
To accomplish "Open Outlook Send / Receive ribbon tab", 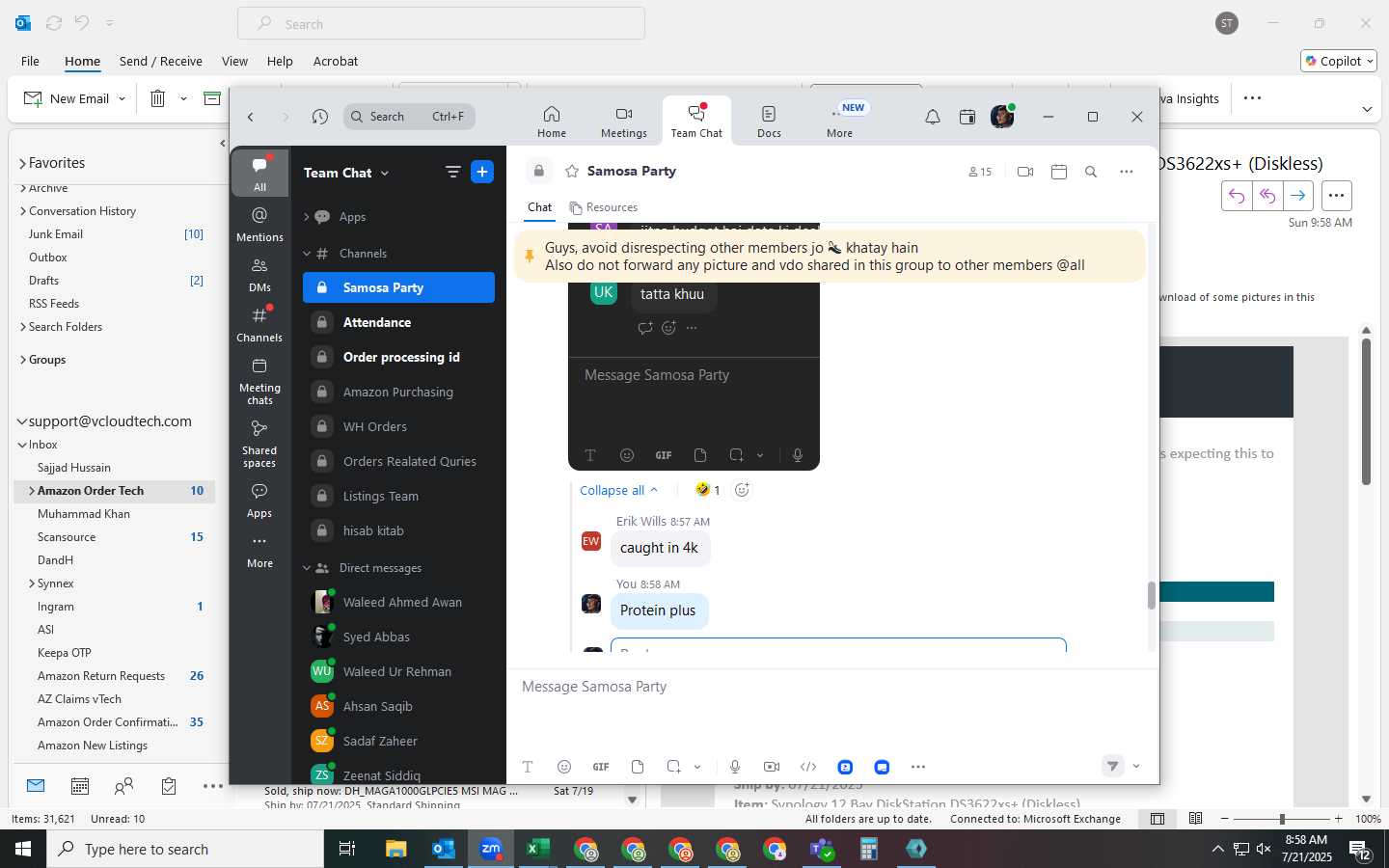I will click(x=161, y=61).
